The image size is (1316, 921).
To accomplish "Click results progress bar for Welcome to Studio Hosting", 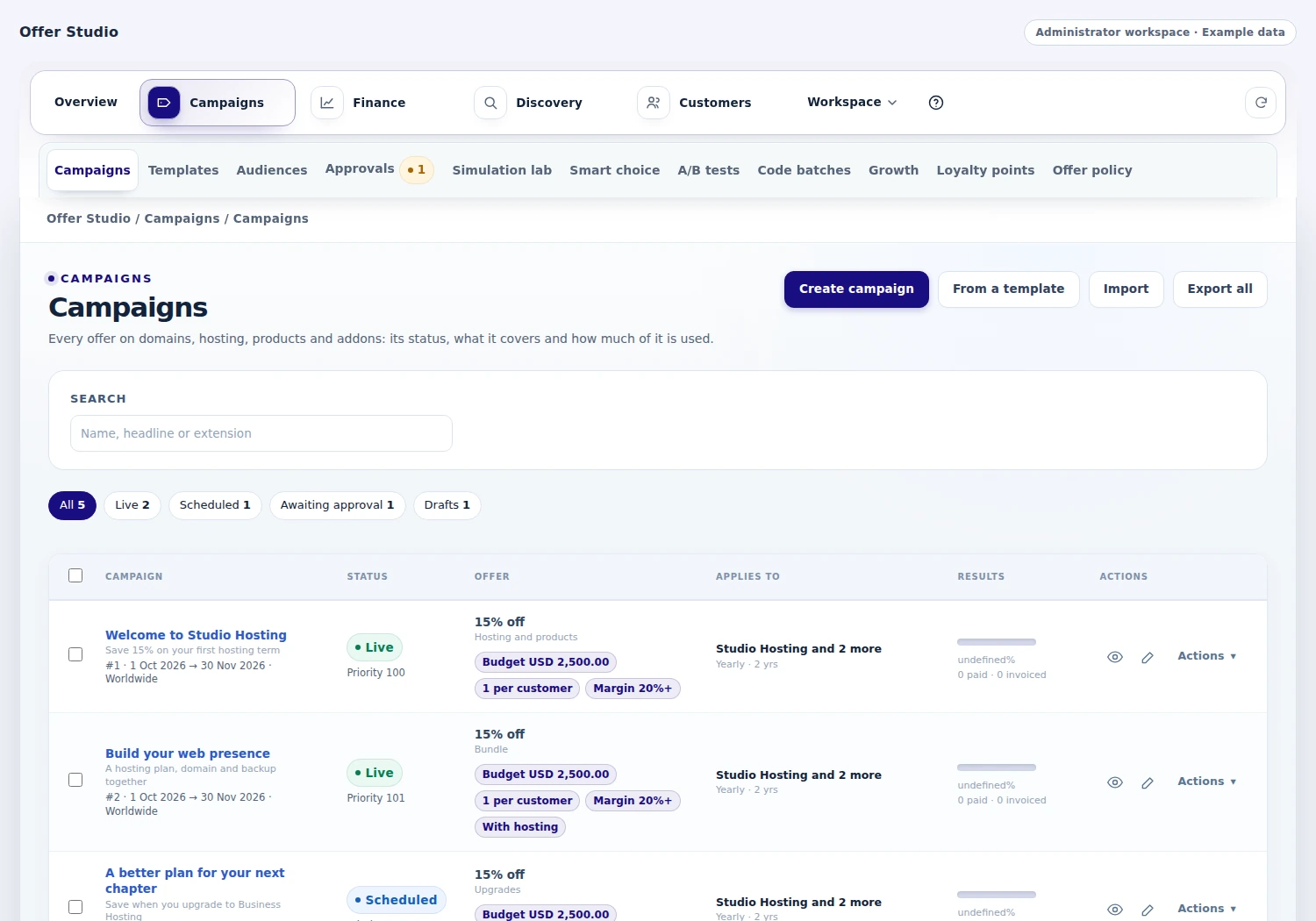I will coord(997,642).
